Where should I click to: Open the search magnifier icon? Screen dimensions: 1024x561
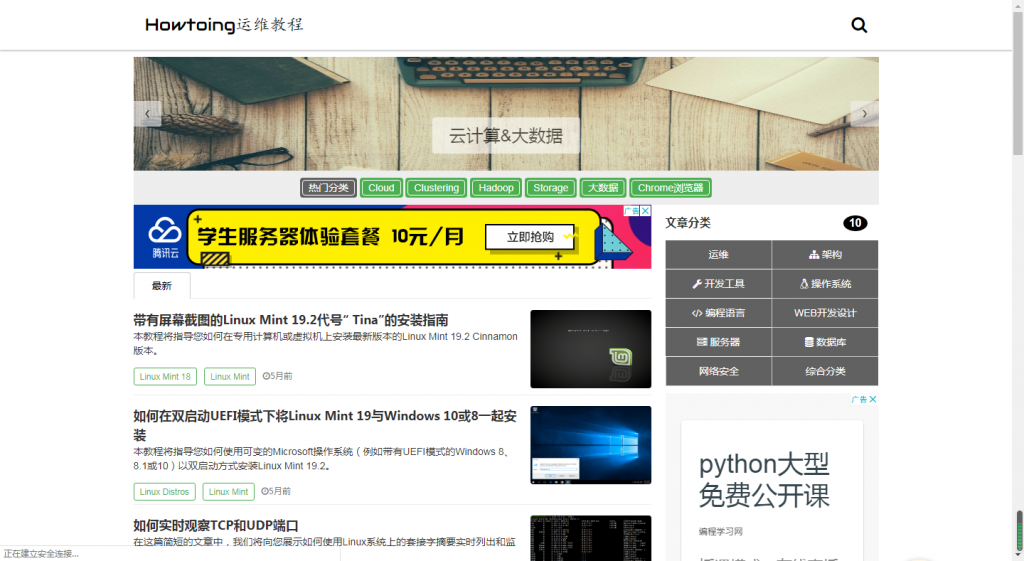pos(859,25)
